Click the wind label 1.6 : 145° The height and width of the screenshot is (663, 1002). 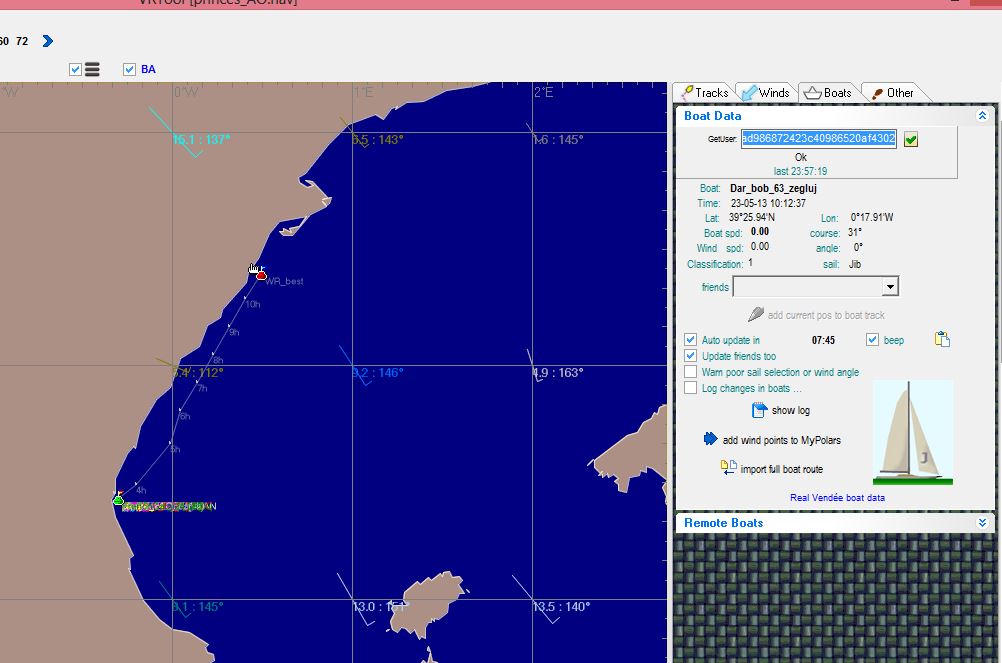(558, 139)
